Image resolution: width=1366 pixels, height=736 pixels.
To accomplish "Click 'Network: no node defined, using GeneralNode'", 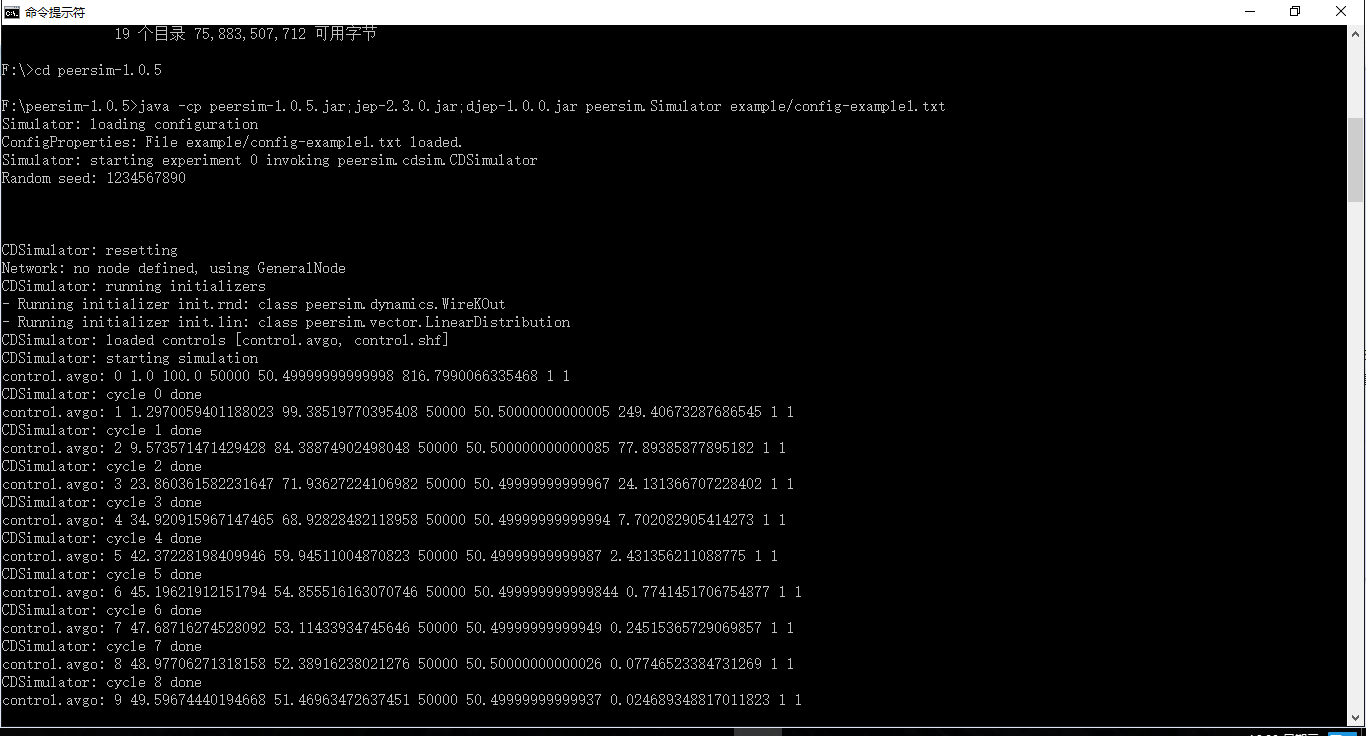I will [x=173, y=268].
